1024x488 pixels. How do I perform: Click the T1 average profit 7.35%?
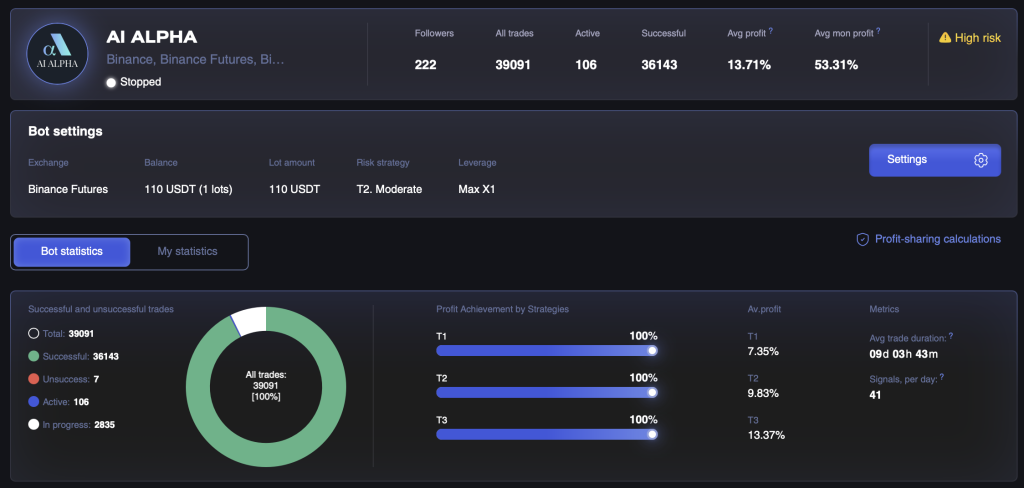pos(763,351)
